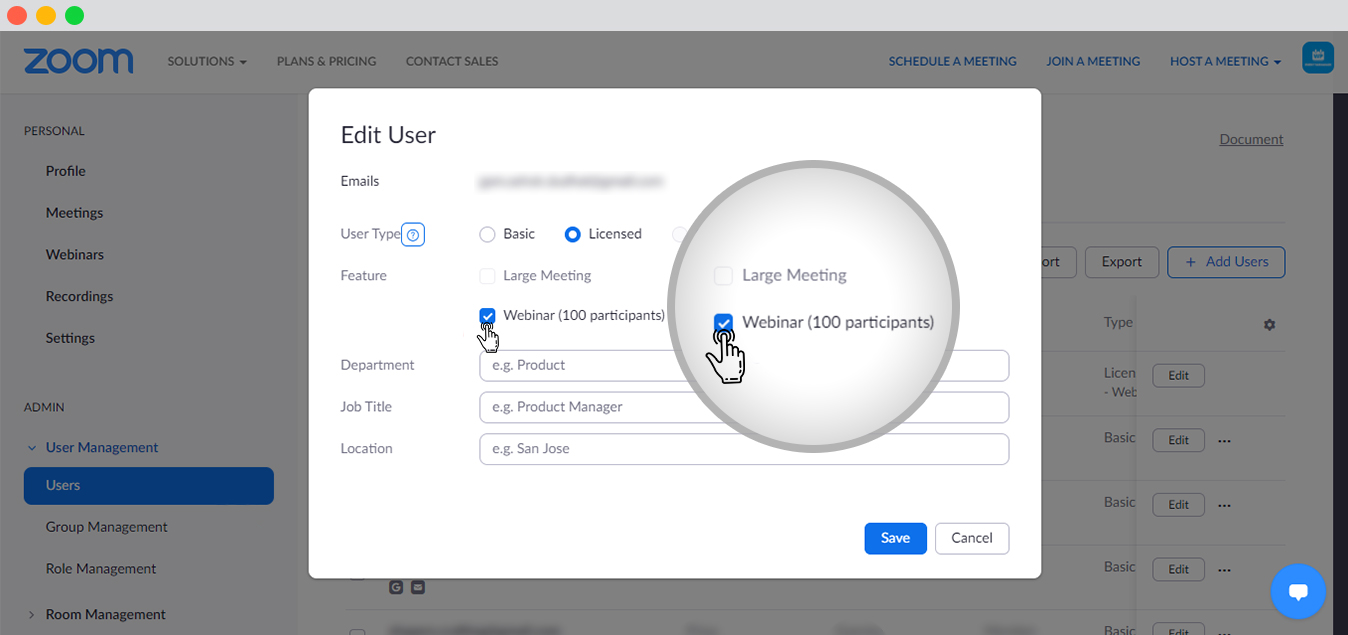Open Settings in the Personal sidebar
This screenshot has height=635, width=1348.
tap(70, 338)
